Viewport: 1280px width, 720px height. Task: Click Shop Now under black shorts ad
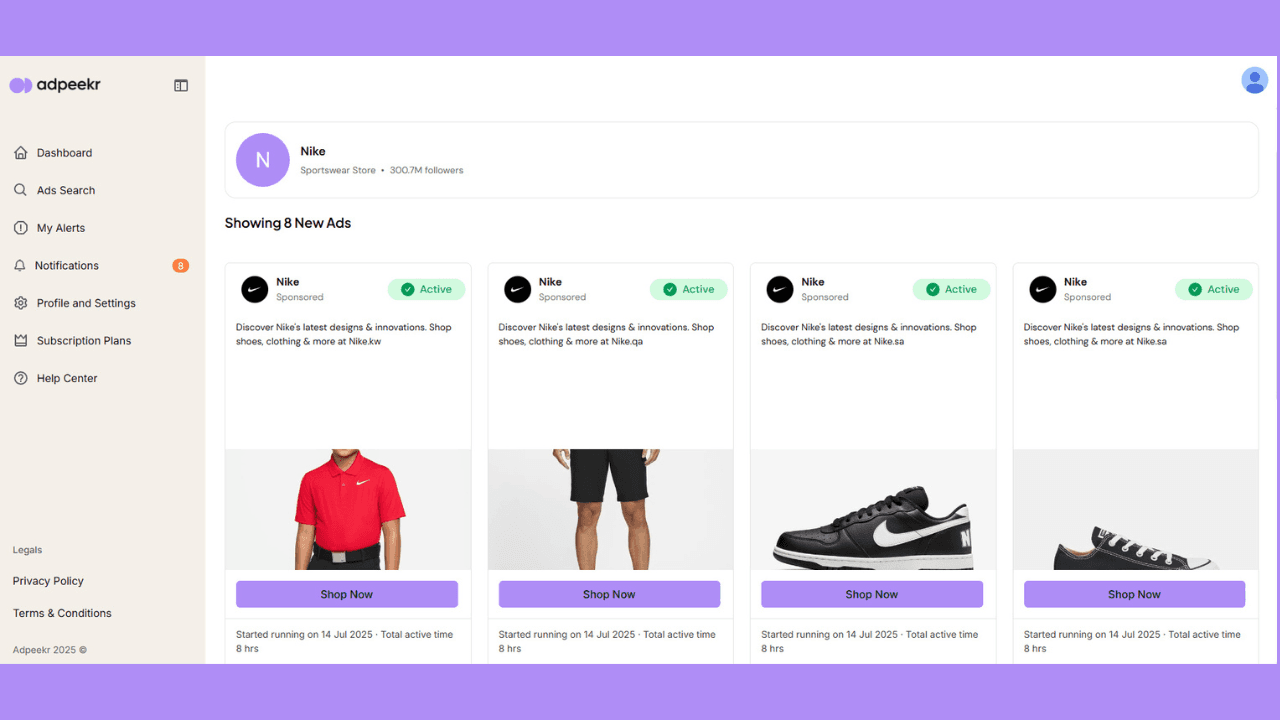[609, 594]
